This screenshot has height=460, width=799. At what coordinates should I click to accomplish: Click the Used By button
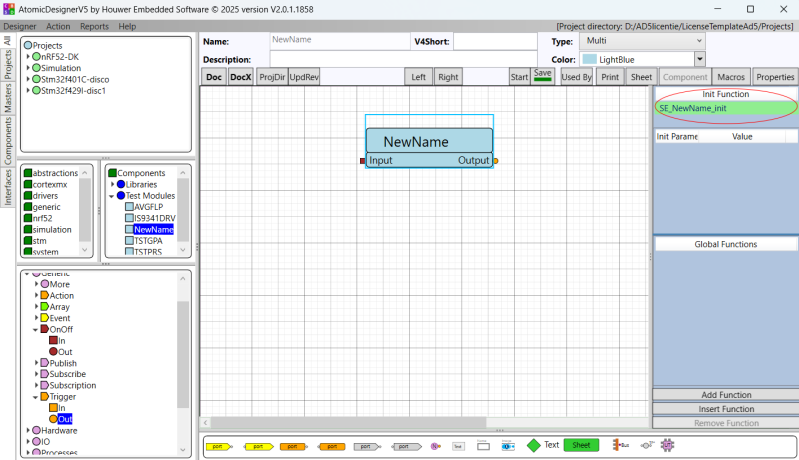click(577, 77)
